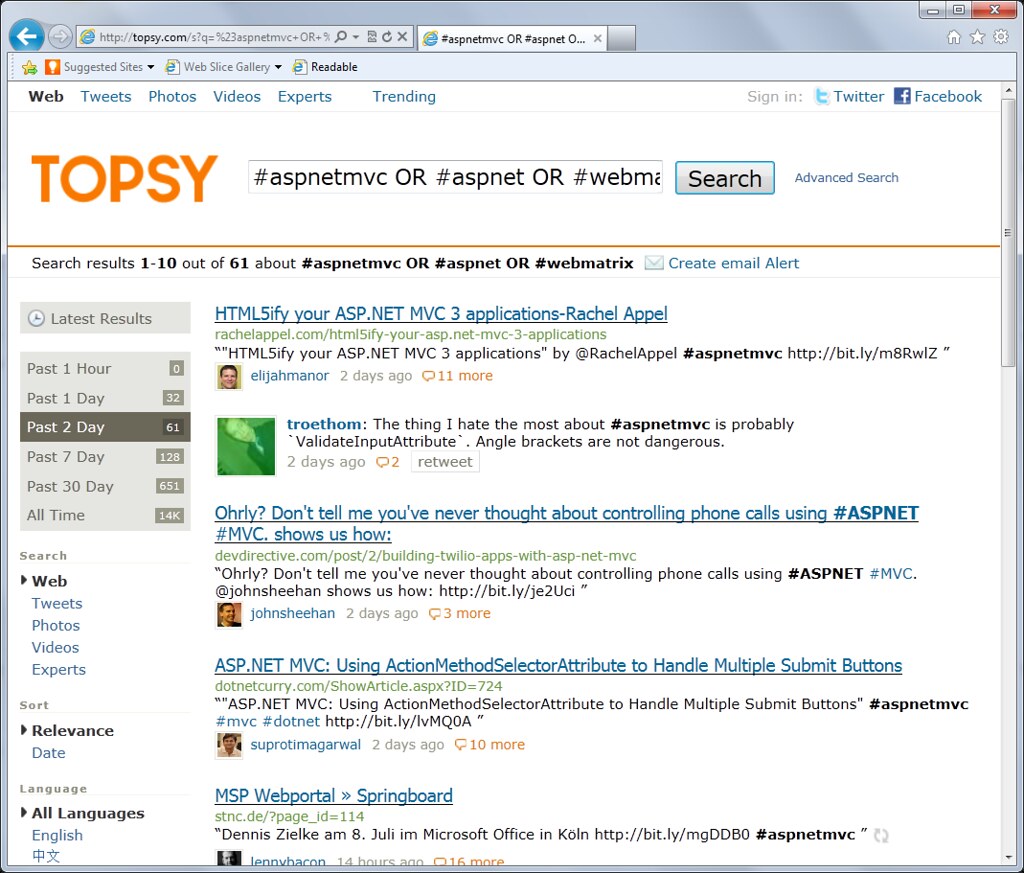Click Create email Alert link

click(733, 263)
